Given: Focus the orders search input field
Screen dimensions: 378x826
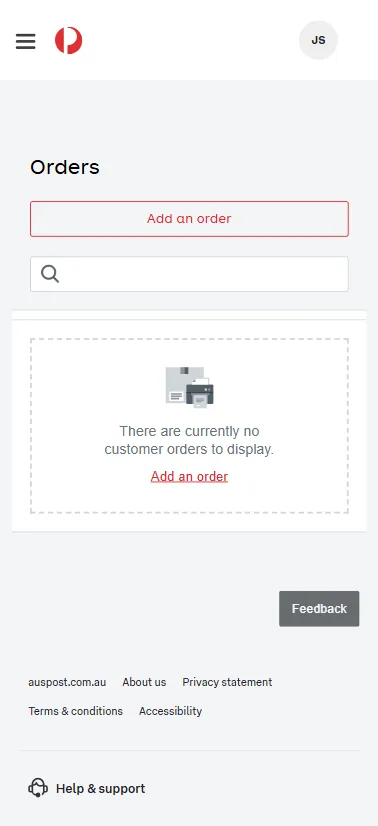Looking at the screenshot, I should pyautogui.click(x=189, y=274).
